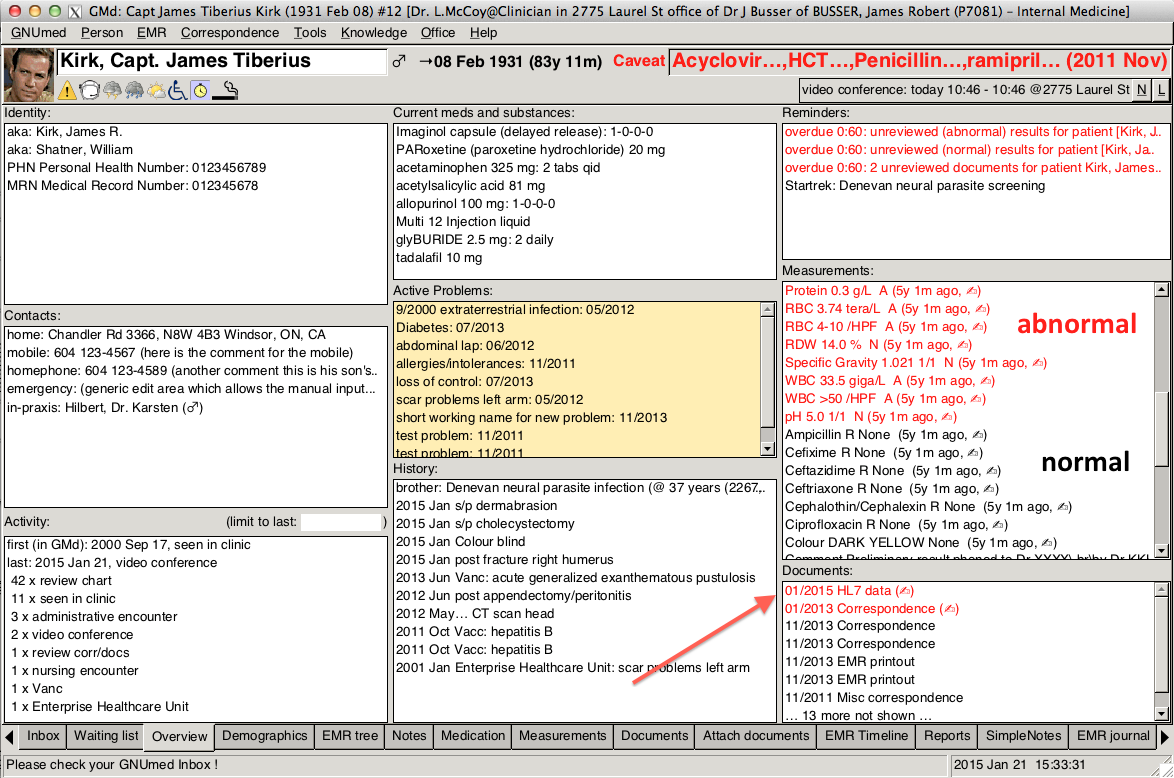Select 'PHN Personal Health Number: 0123456789' identity row
Image resolution: width=1174 pixels, height=778 pixels.
136,168
